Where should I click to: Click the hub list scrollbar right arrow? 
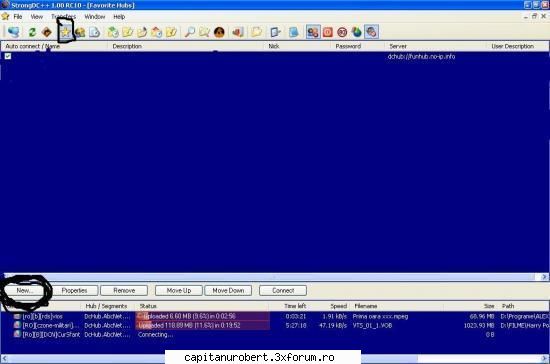[544, 277]
